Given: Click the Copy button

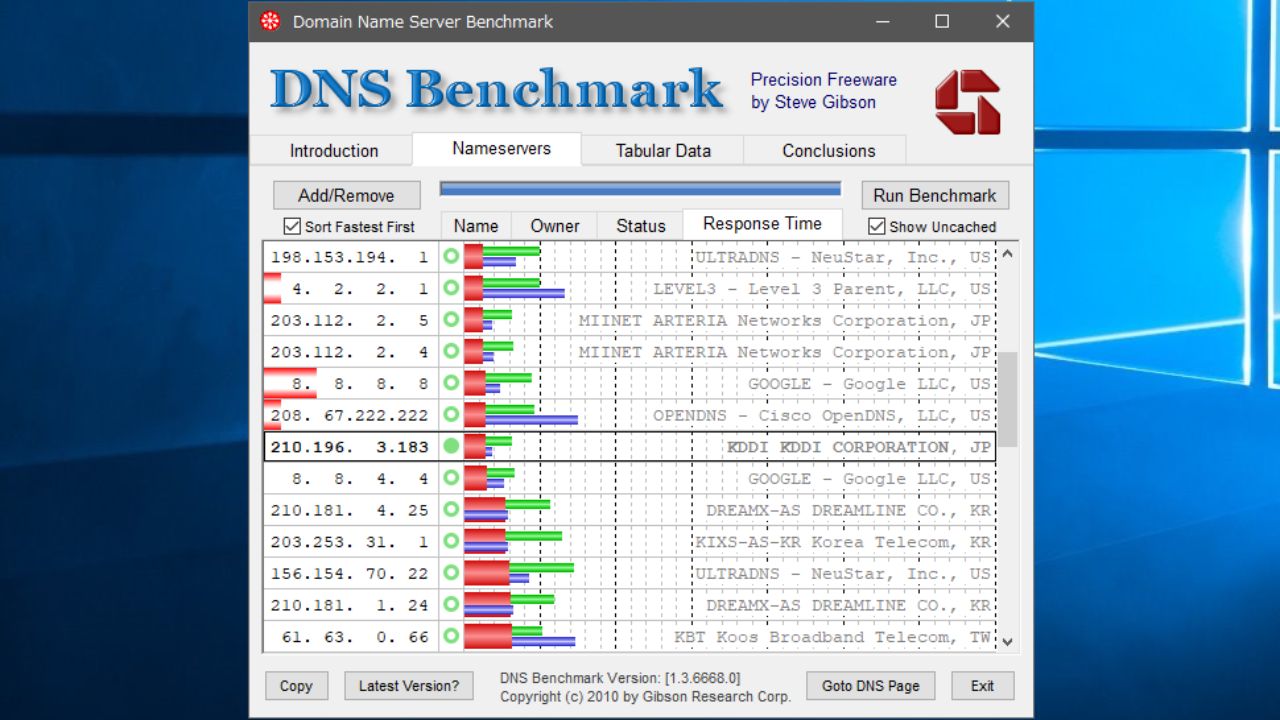Looking at the screenshot, I should (296, 686).
